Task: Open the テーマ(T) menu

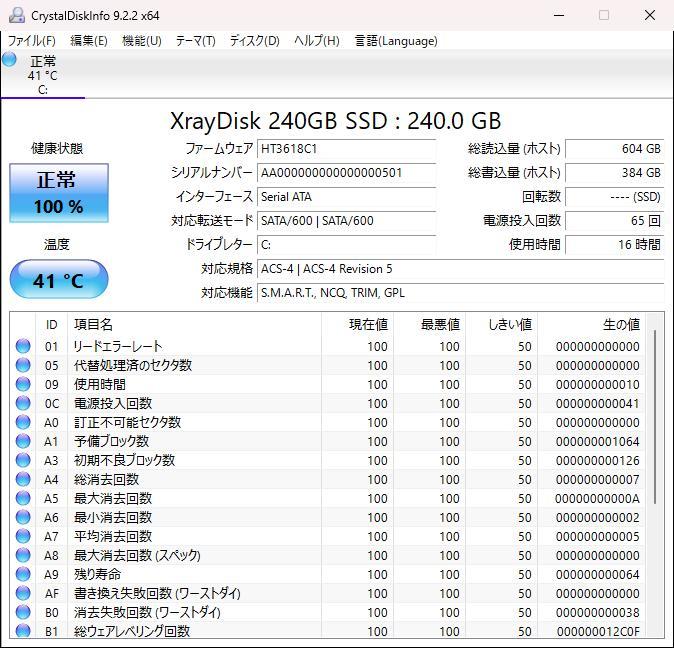Action: pyautogui.click(x=196, y=41)
